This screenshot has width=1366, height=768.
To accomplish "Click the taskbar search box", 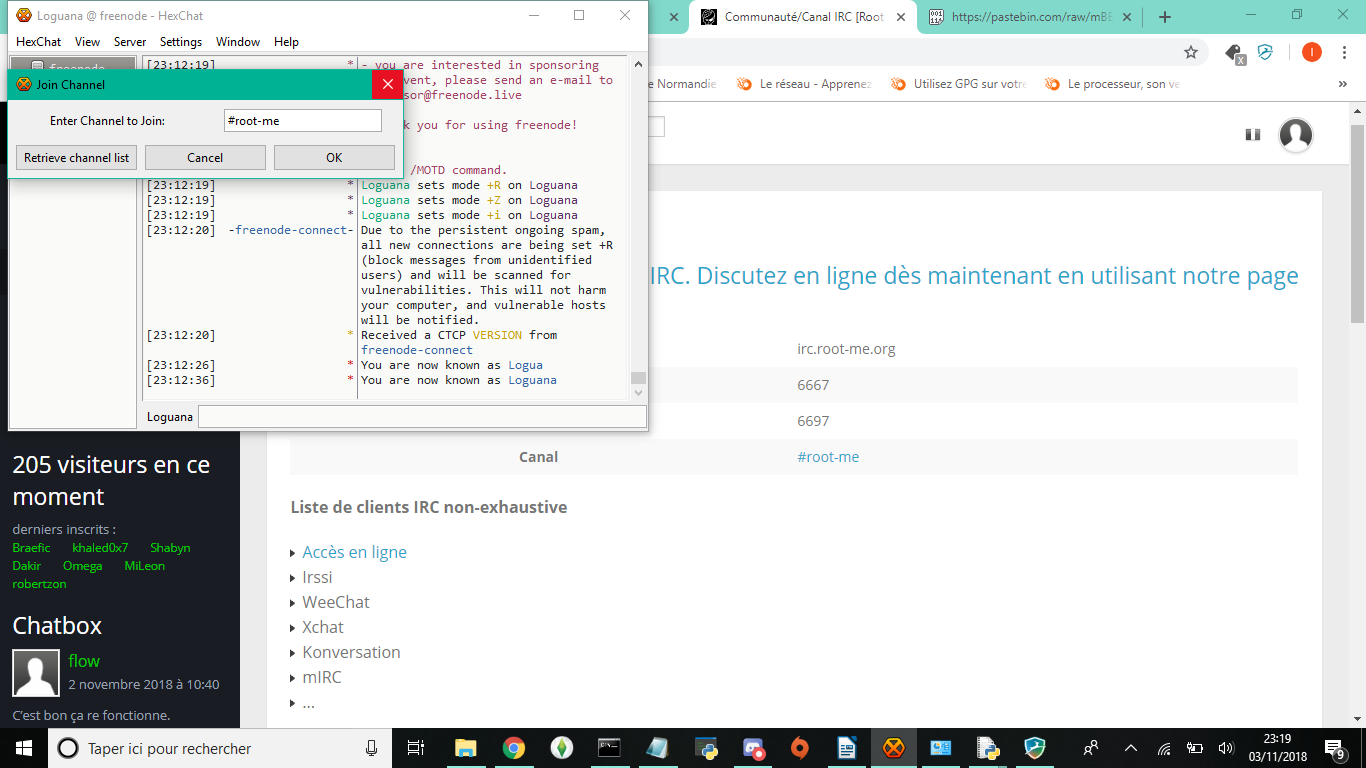I will coord(220,748).
